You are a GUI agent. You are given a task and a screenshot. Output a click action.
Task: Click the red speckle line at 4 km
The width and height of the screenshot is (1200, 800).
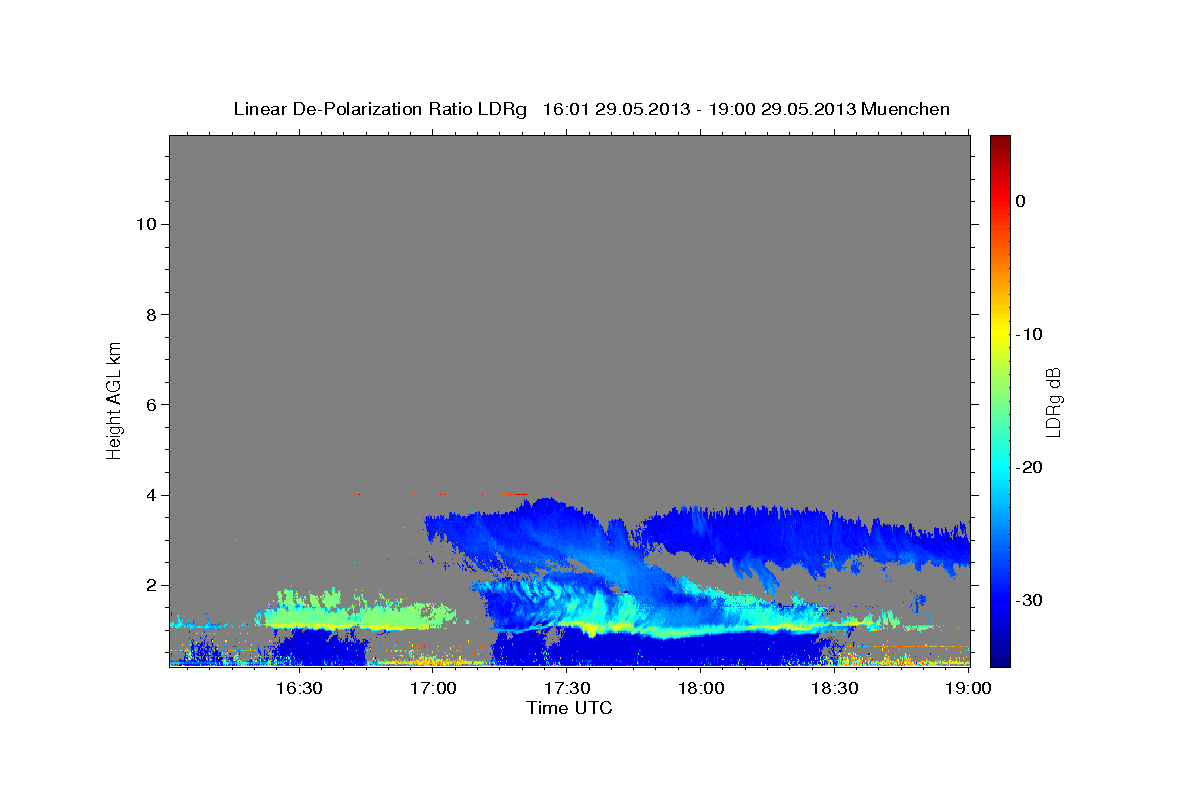pyautogui.click(x=514, y=493)
